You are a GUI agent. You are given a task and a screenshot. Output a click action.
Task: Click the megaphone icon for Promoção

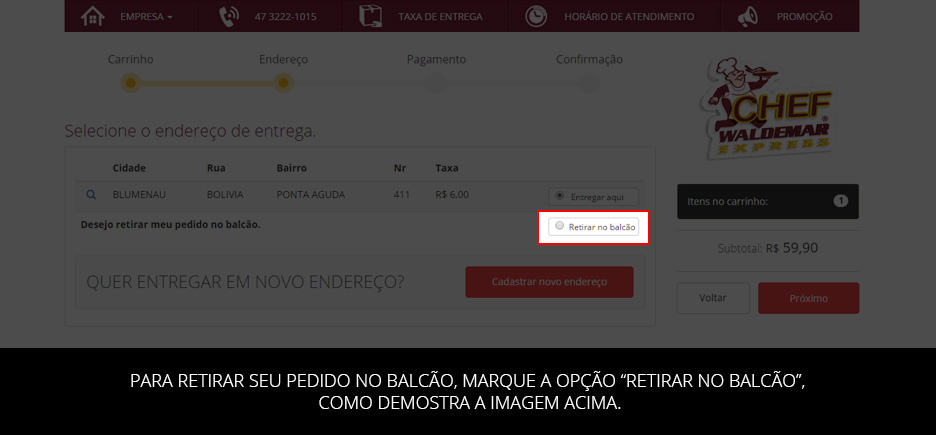[747, 16]
